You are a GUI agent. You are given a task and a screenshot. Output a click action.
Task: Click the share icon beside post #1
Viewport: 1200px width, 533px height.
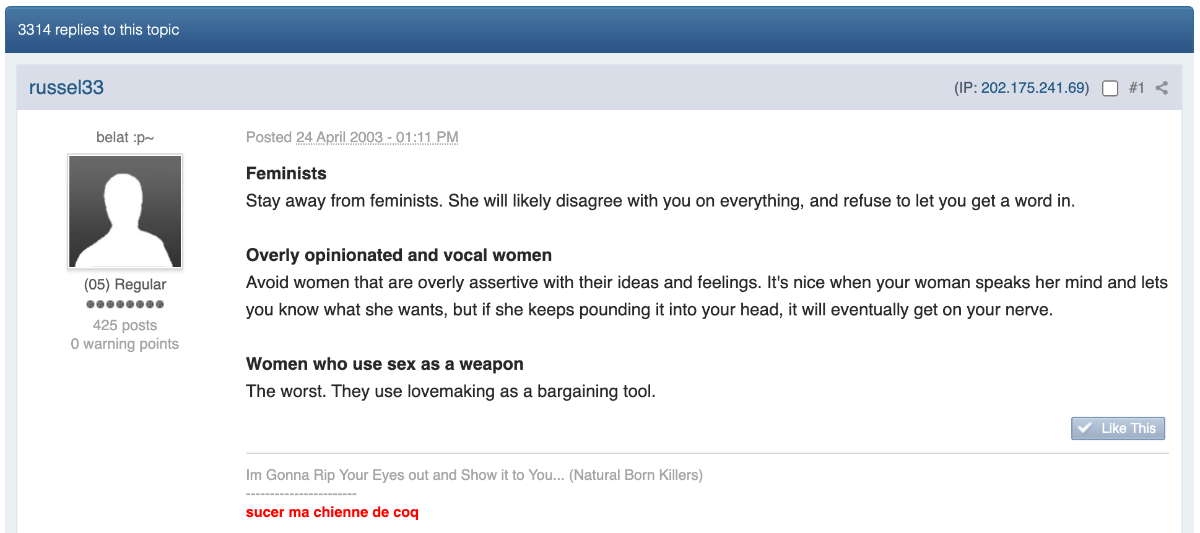coord(1161,88)
